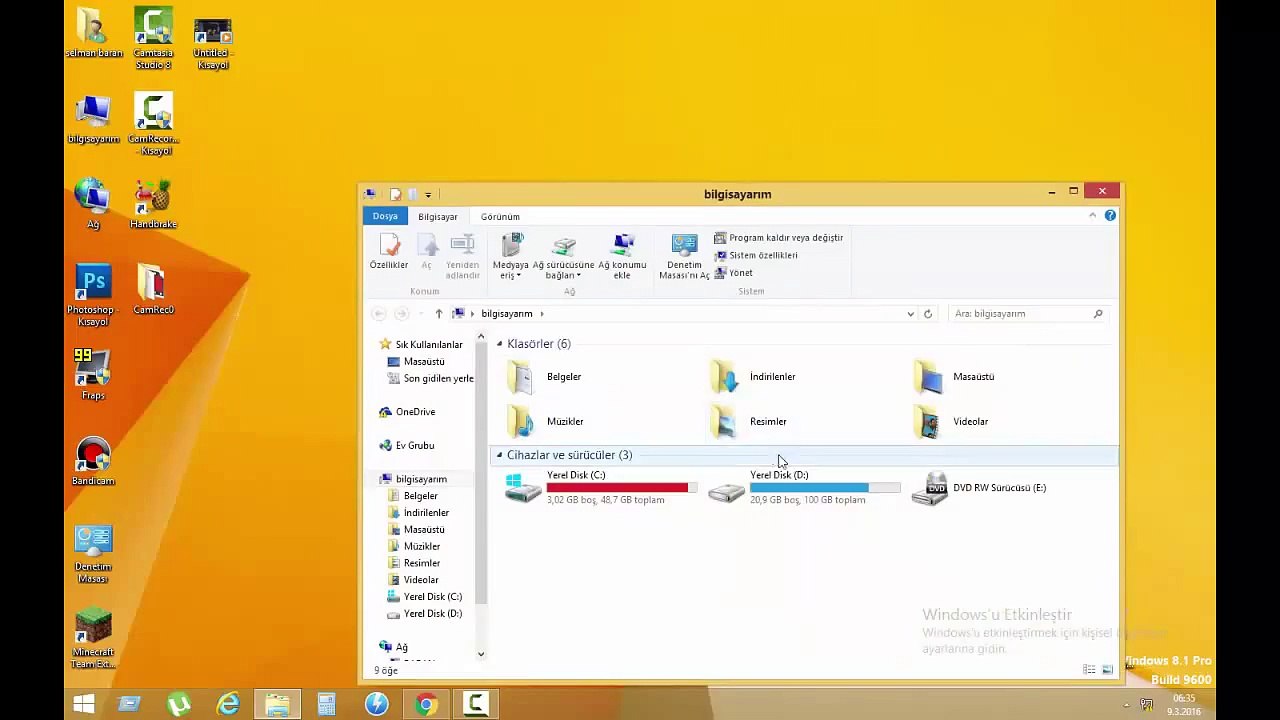Switch to details view in status bar
This screenshot has height=720, width=1280.
1089,670
